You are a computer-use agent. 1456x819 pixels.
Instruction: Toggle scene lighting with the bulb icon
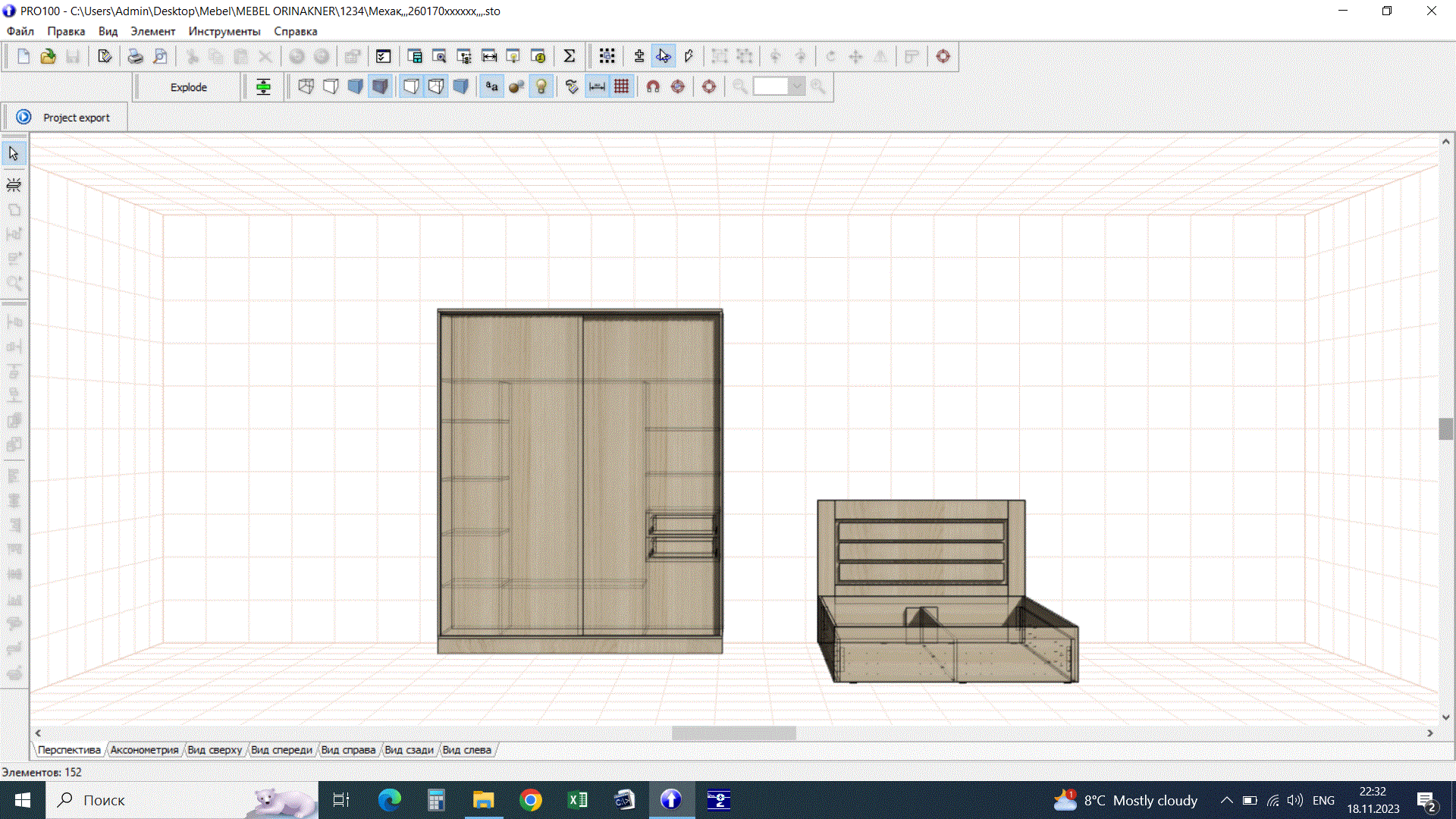(x=541, y=86)
